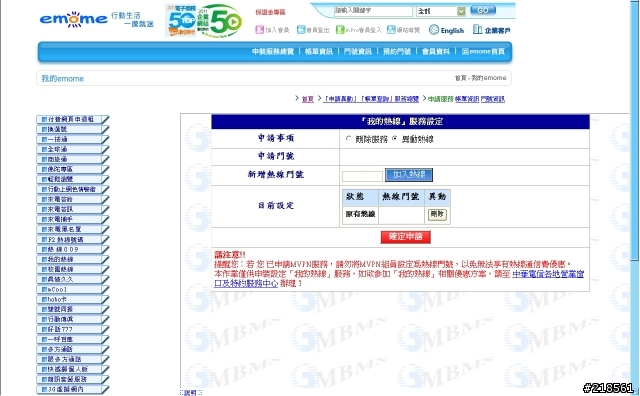Click the red 確定申請 button

(x=405, y=237)
